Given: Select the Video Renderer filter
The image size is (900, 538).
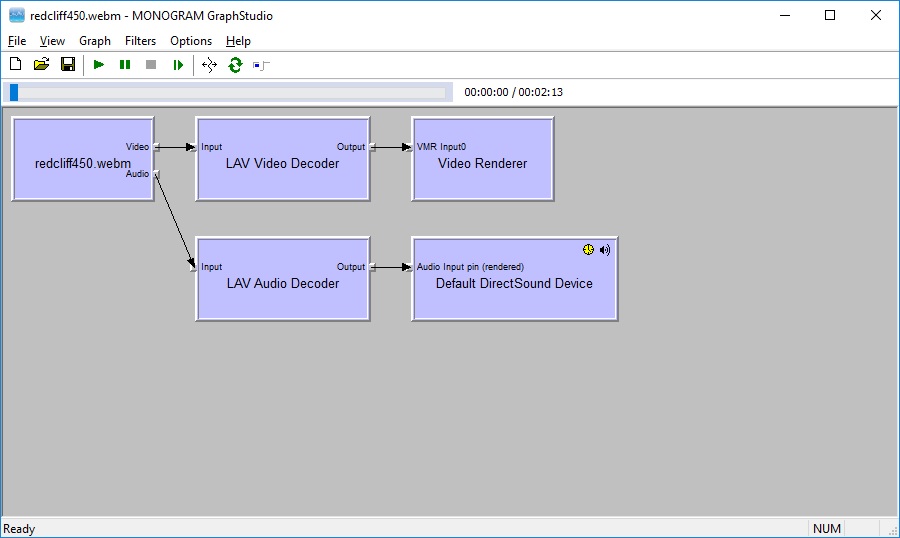Looking at the screenshot, I should [x=483, y=159].
